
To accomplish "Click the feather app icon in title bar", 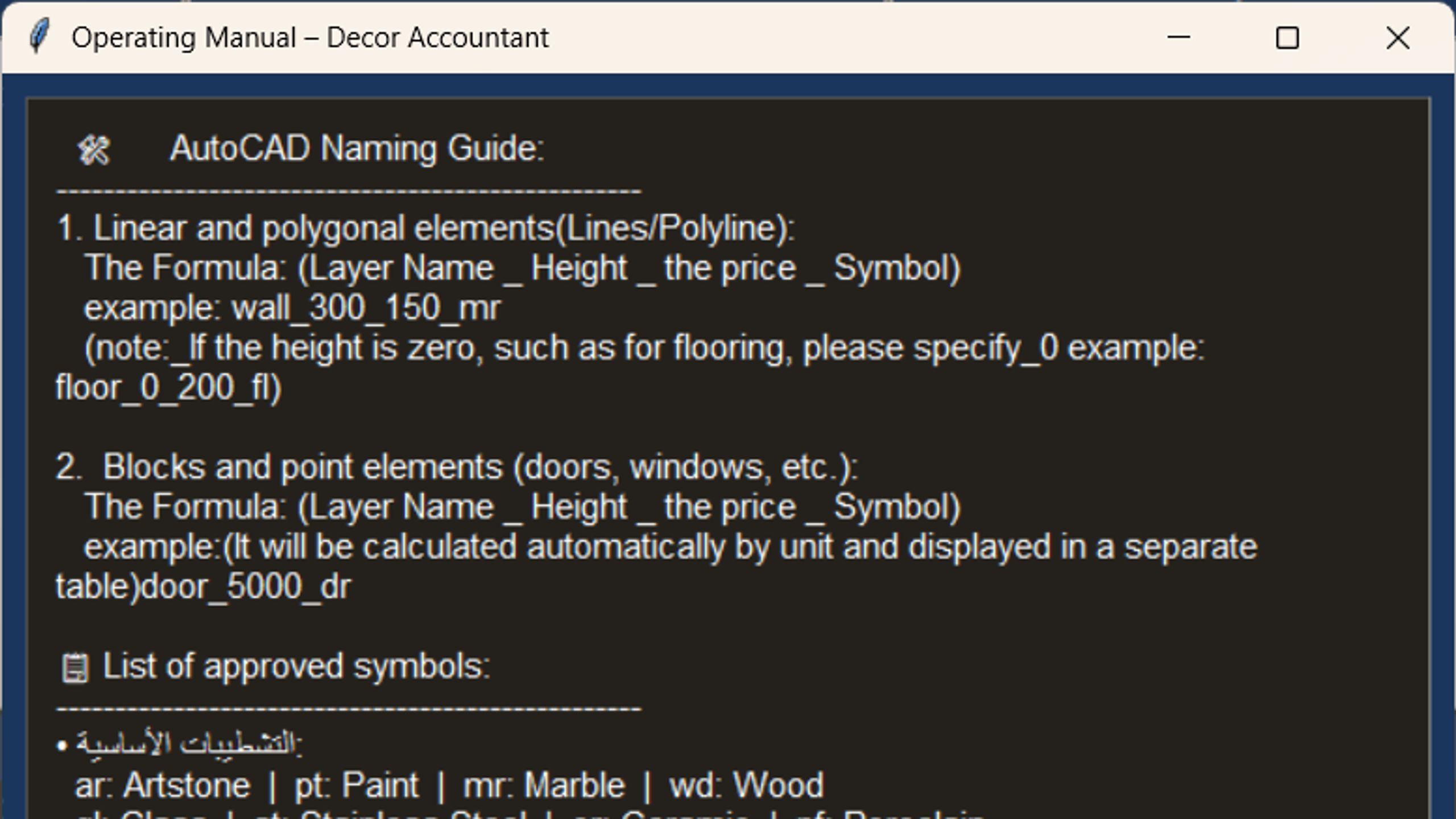I will point(39,36).
